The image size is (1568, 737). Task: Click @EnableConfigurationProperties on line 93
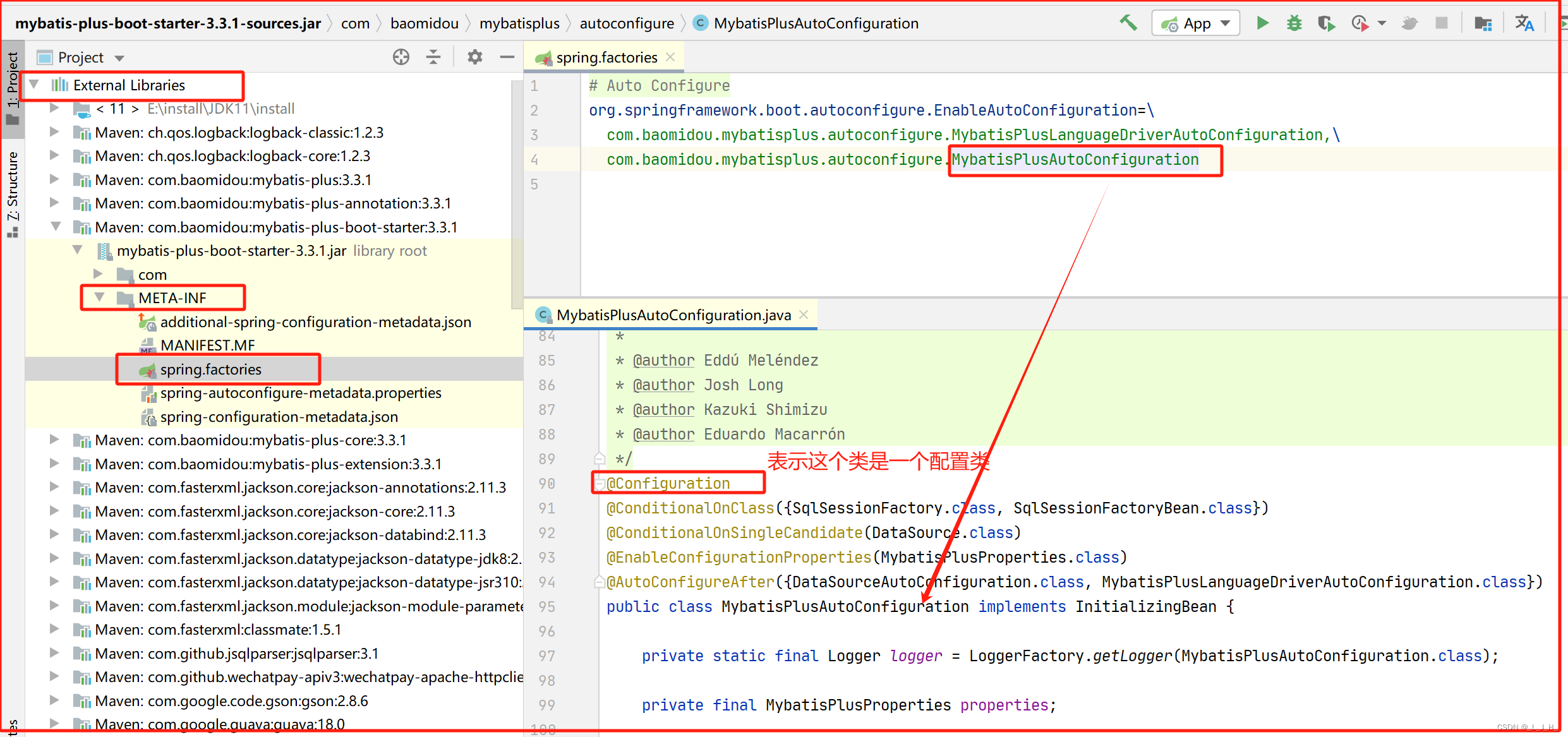point(739,557)
